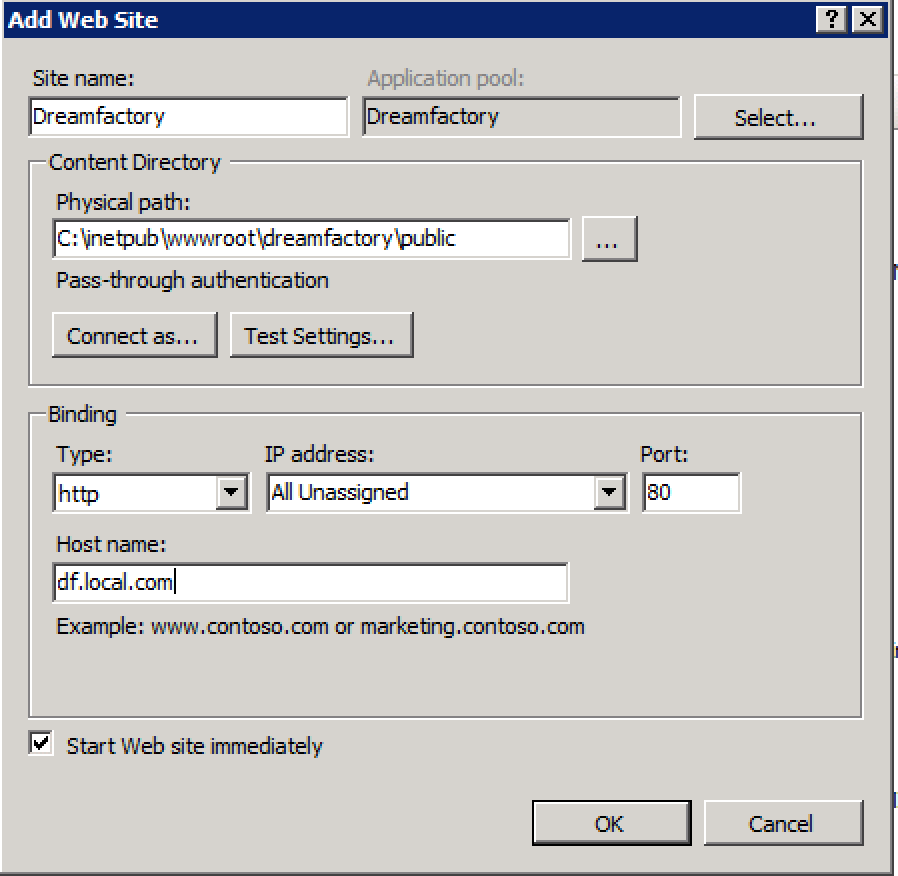This screenshot has width=898, height=876.
Task: Click the Site name input field
Action: (188, 117)
